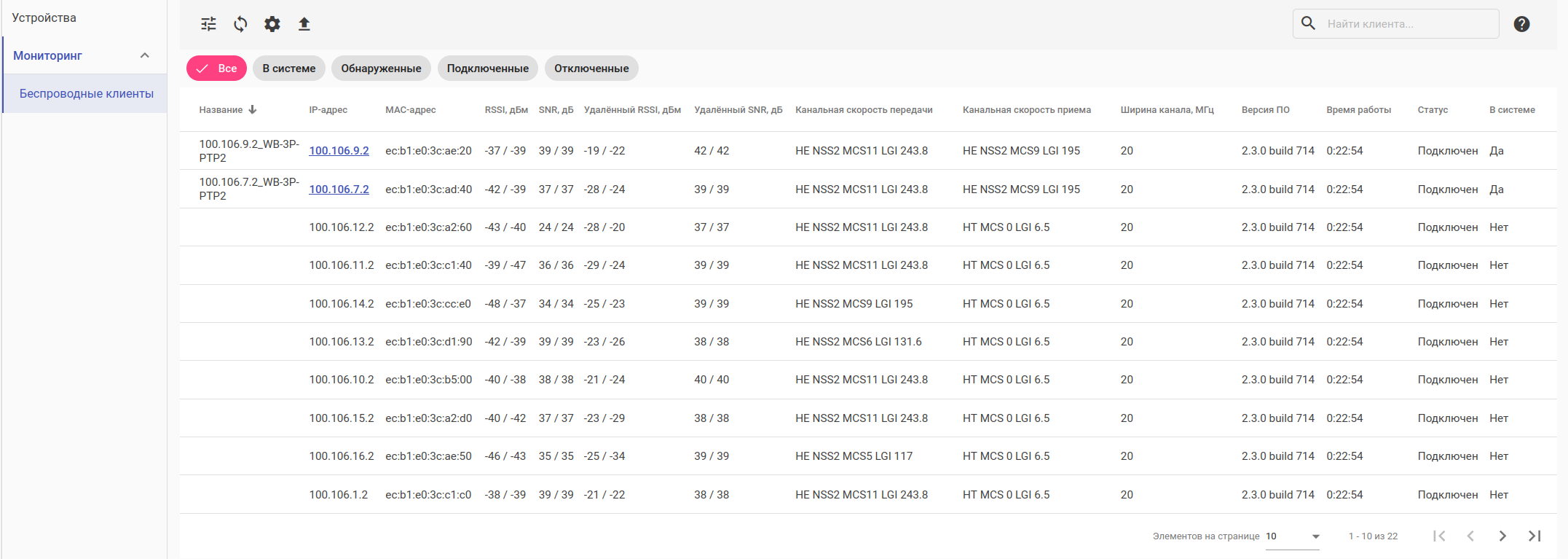Jump to the last page arrow
1568x559 pixels.
(x=1534, y=536)
